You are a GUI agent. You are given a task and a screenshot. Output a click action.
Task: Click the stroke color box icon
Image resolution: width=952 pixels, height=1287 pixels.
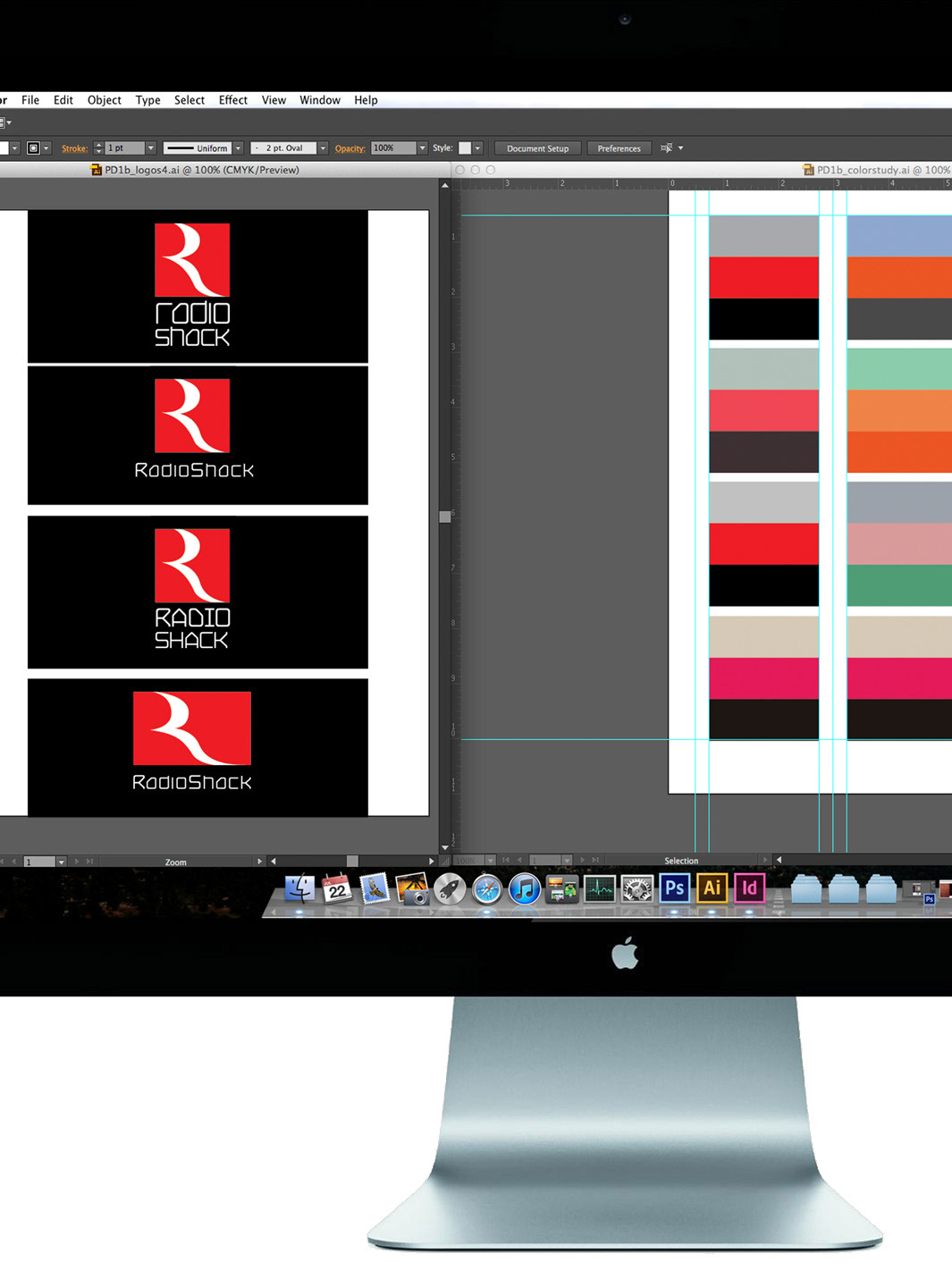tap(33, 148)
